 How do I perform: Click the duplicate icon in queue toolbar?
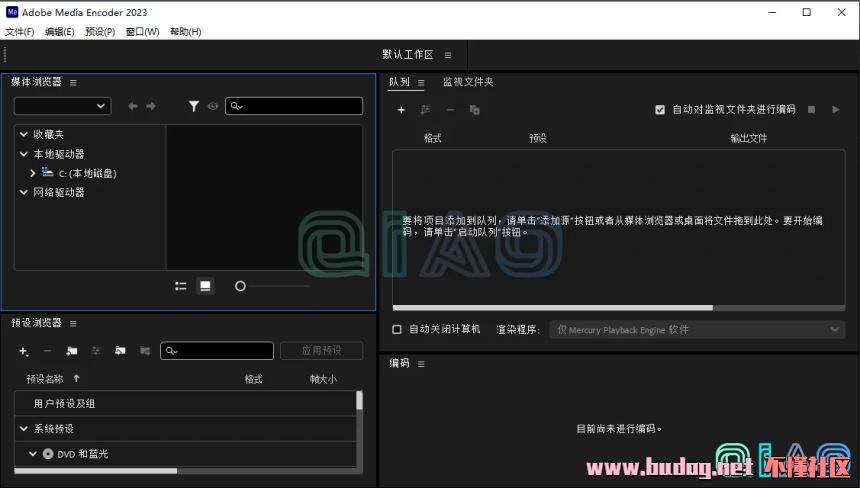pos(474,110)
